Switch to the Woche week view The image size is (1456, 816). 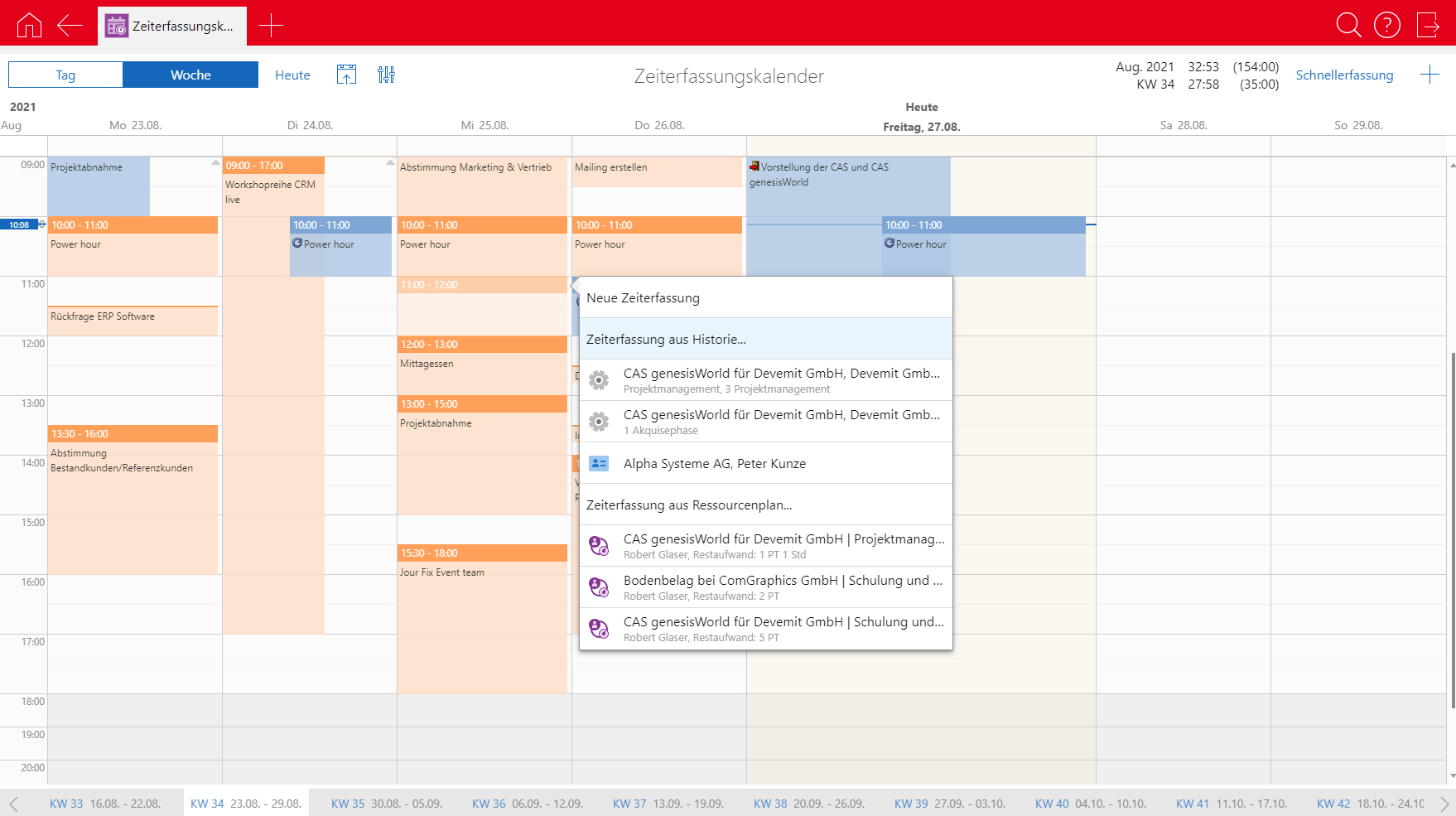190,75
